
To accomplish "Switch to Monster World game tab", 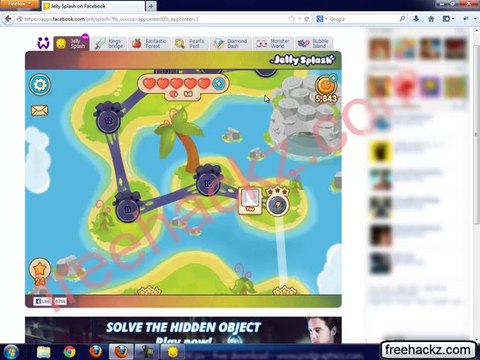I will (273, 43).
